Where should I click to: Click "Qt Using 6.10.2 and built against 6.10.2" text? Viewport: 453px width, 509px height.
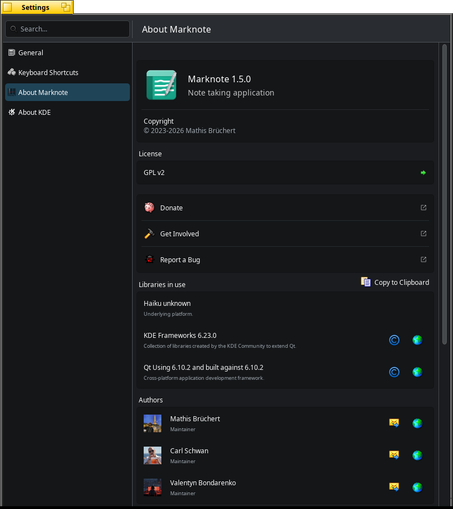point(203,367)
